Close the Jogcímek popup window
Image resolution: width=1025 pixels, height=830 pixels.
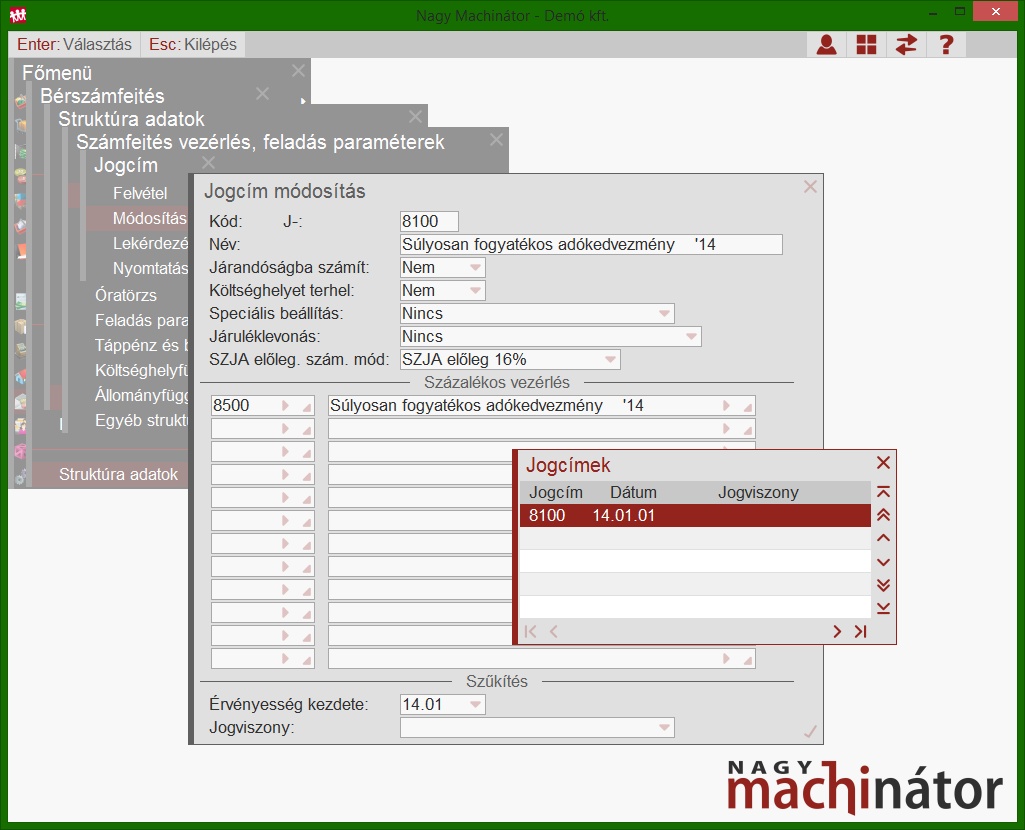pyautogui.click(x=883, y=463)
